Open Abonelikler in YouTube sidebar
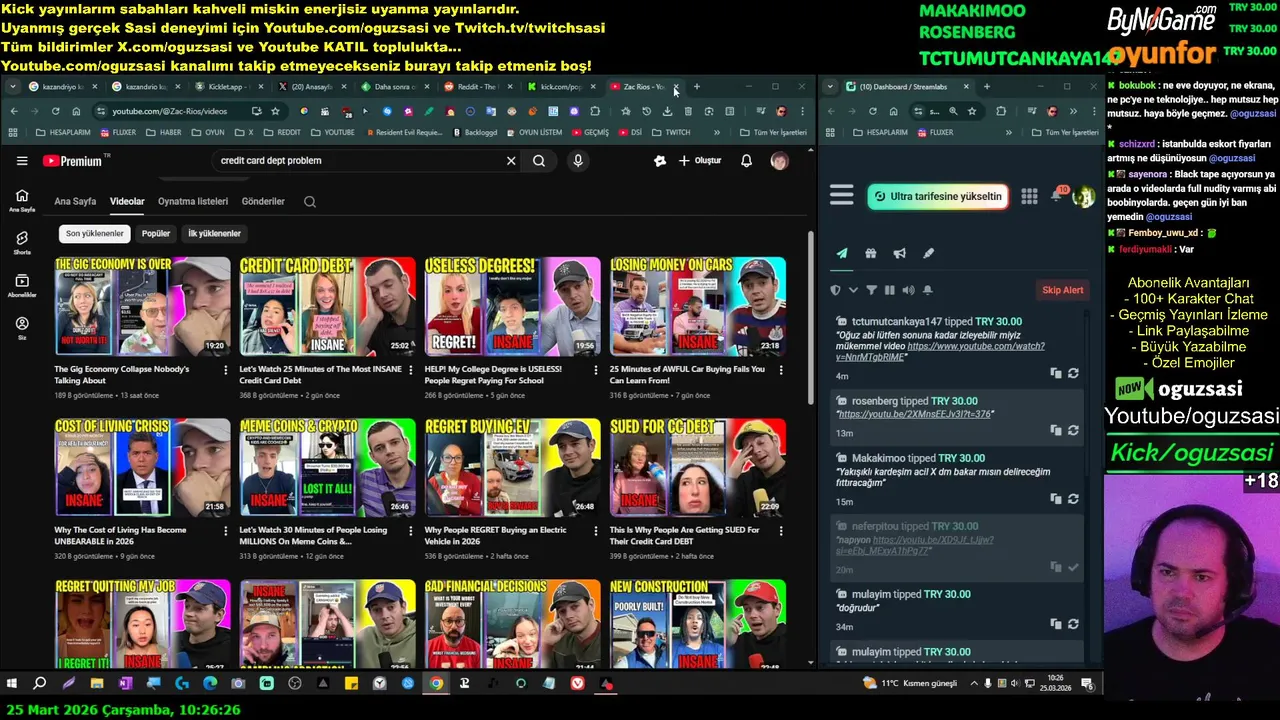The height and width of the screenshot is (720, 1280). click(x=22, y=286)
